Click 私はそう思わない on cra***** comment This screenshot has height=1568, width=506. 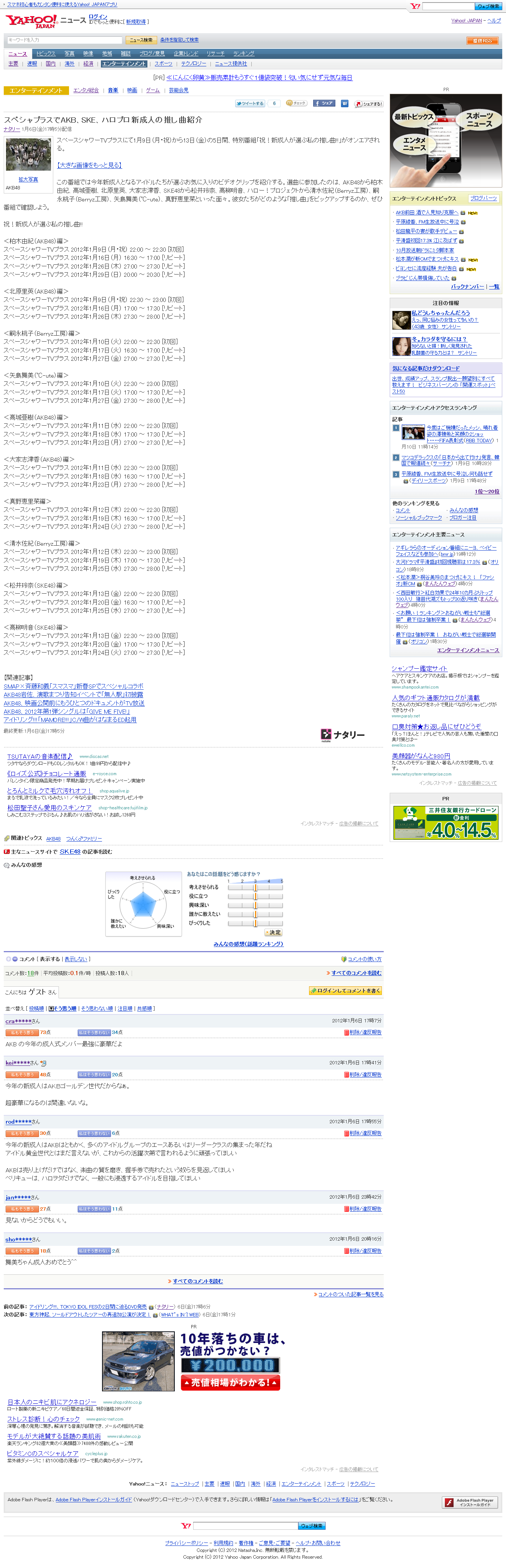coord(94,1032)
